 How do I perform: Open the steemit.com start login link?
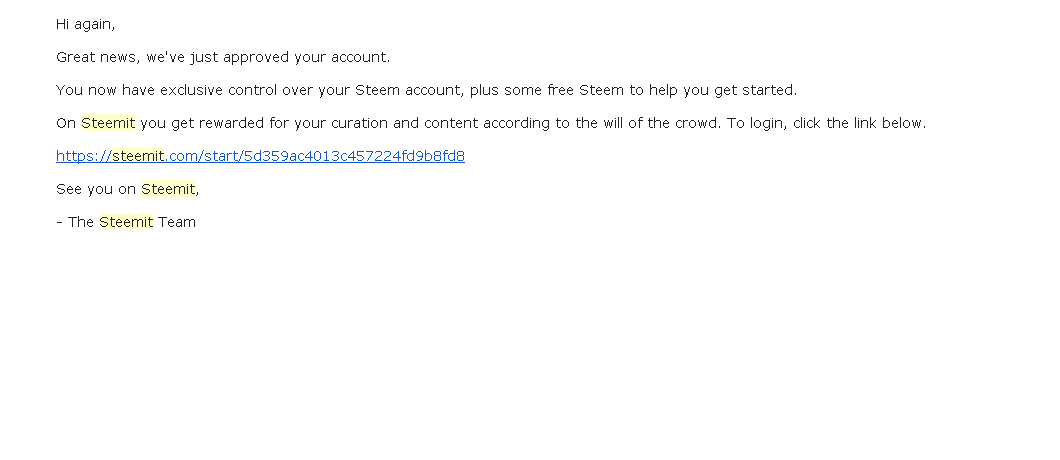pos(260,156)
